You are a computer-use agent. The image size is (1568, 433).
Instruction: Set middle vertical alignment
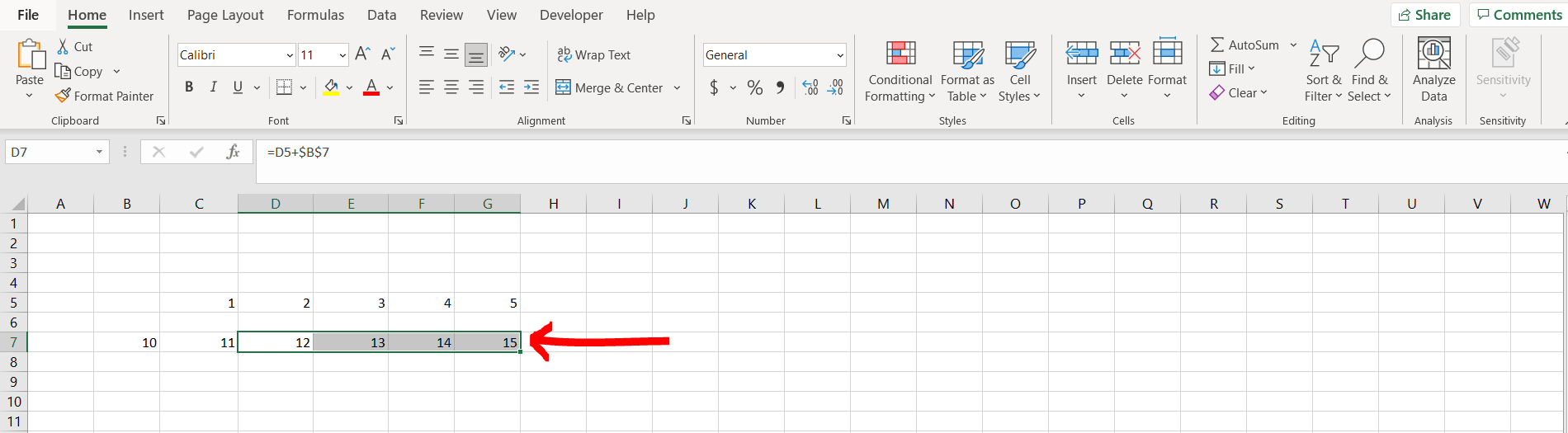451,54
